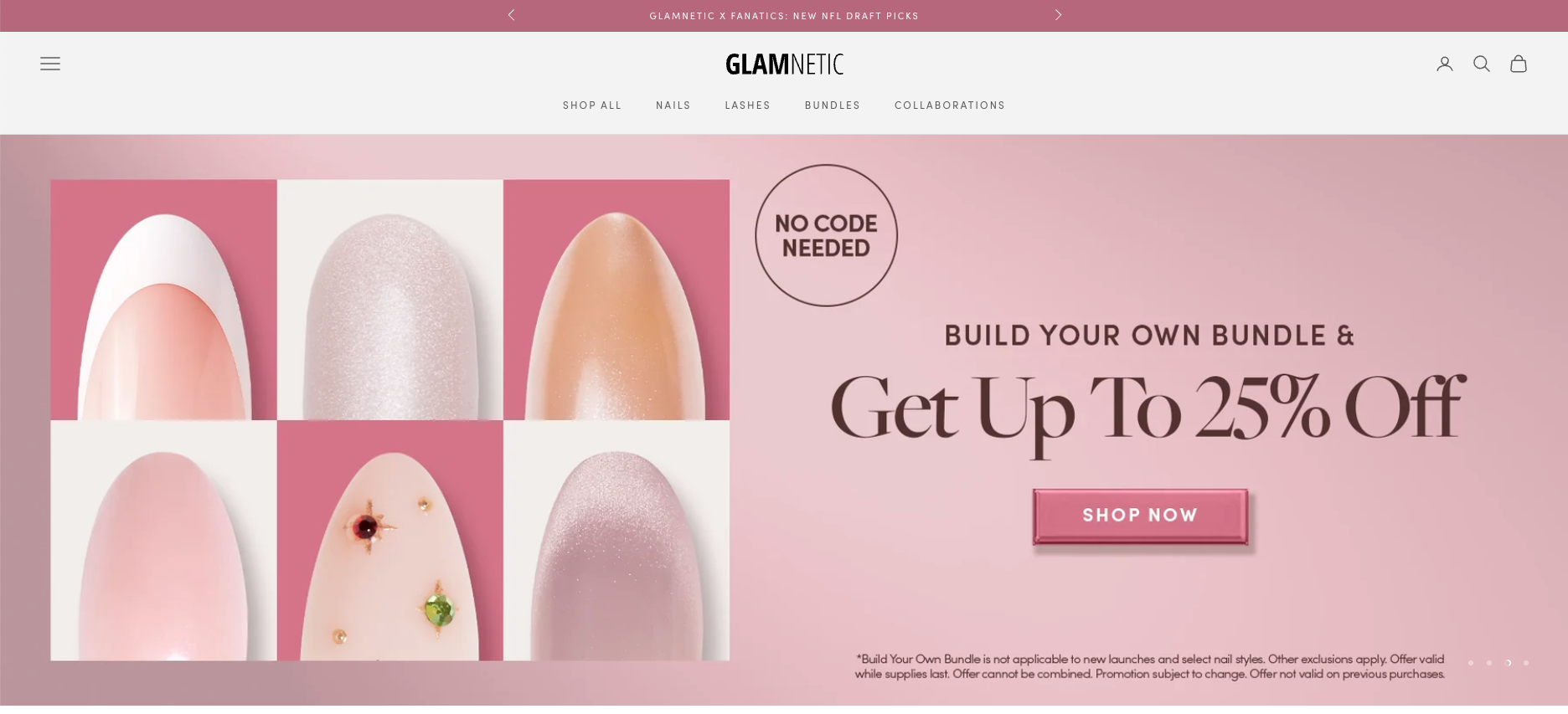Open the Nails menu
The height and width of the screenshot is (714, 1568).
click(x=673, y=105)
